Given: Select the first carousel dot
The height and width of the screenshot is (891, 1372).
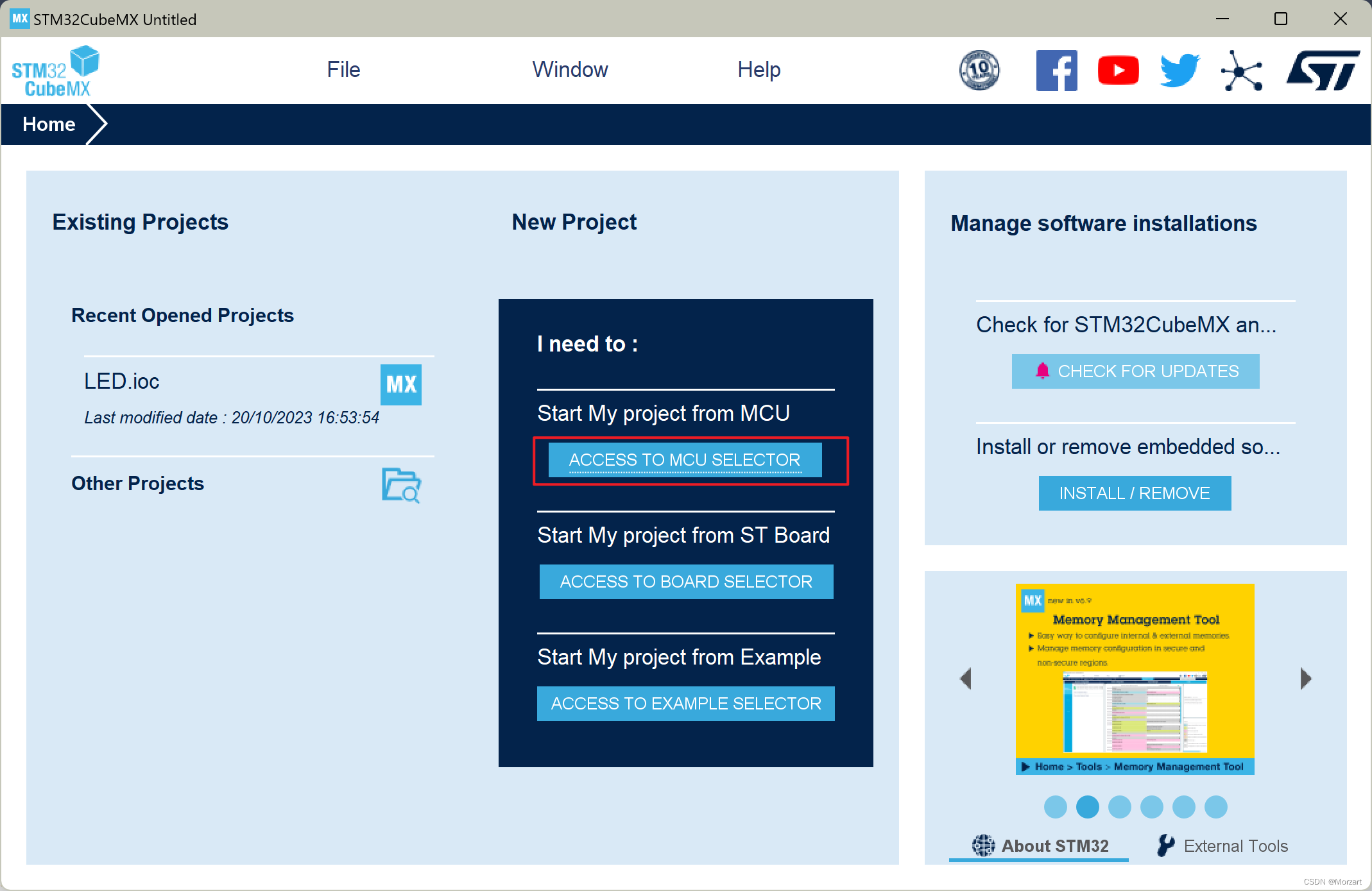Looking at the screenshot, I should point(1055,807).
